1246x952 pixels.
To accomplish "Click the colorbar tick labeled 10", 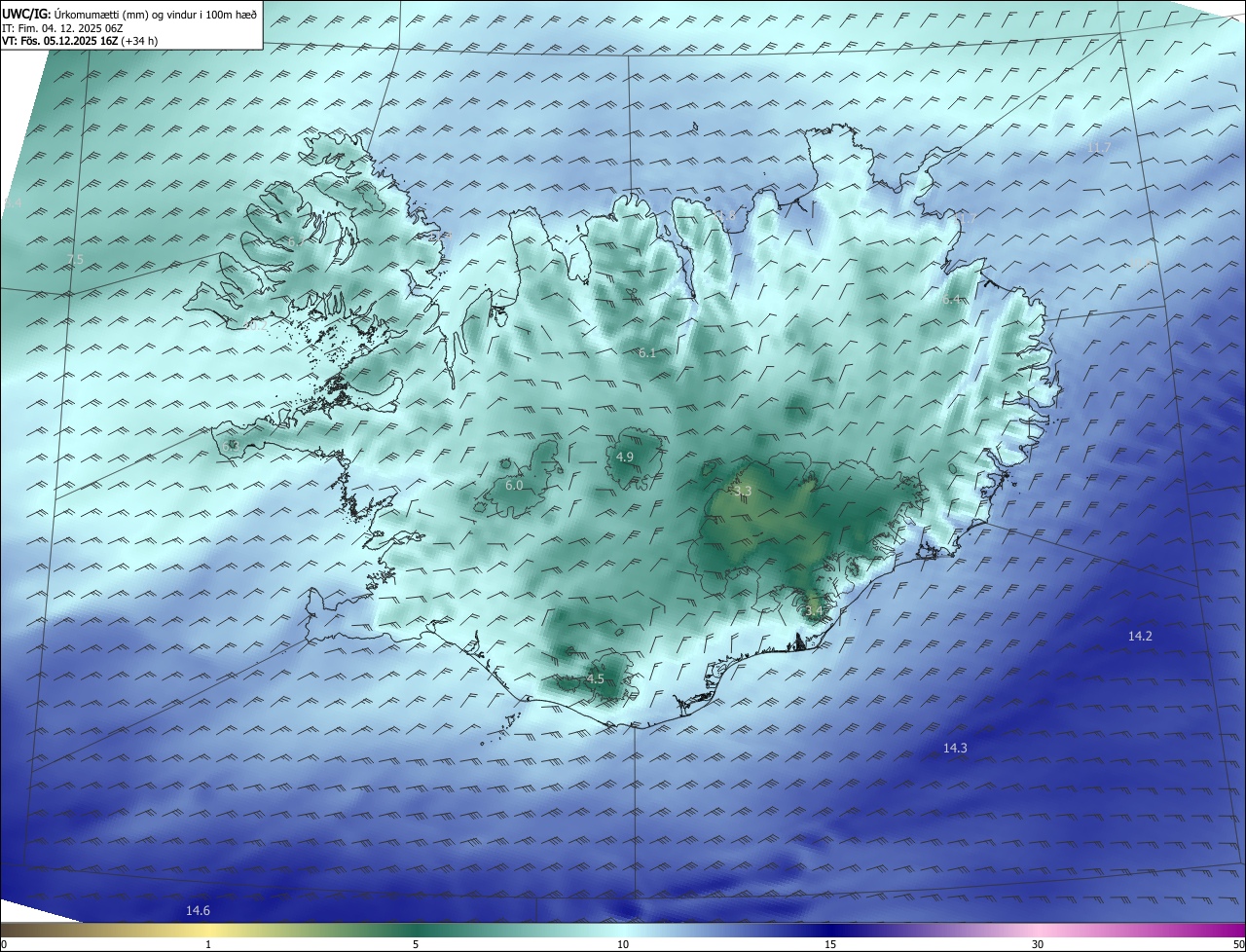I will pyautogui.click(x=623, y=944).
